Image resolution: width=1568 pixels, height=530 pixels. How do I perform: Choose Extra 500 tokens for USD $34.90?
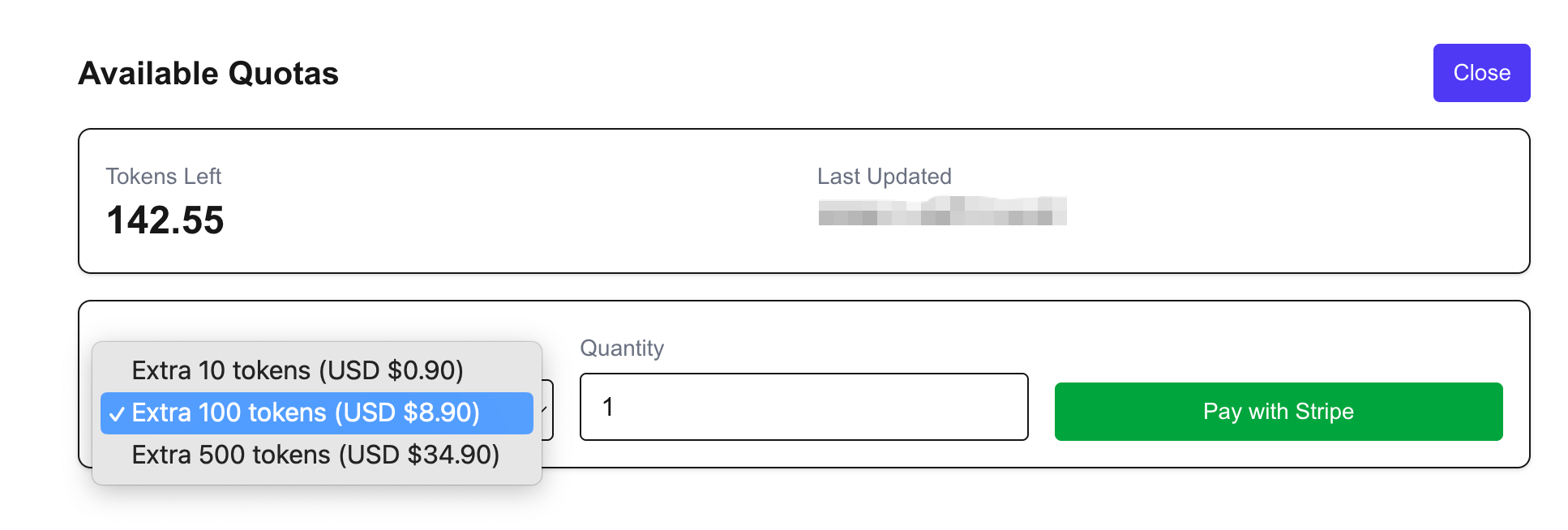point(315,455)
